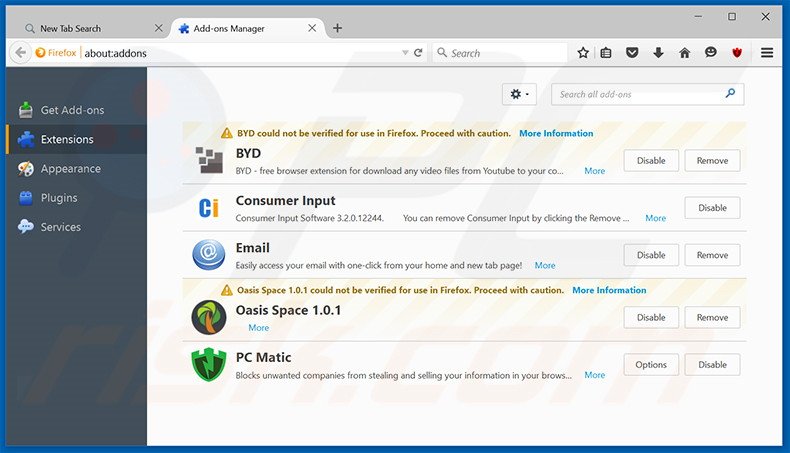Select Extensions in the sidebar
Screen dimensions: 790x453
(77, 139)
